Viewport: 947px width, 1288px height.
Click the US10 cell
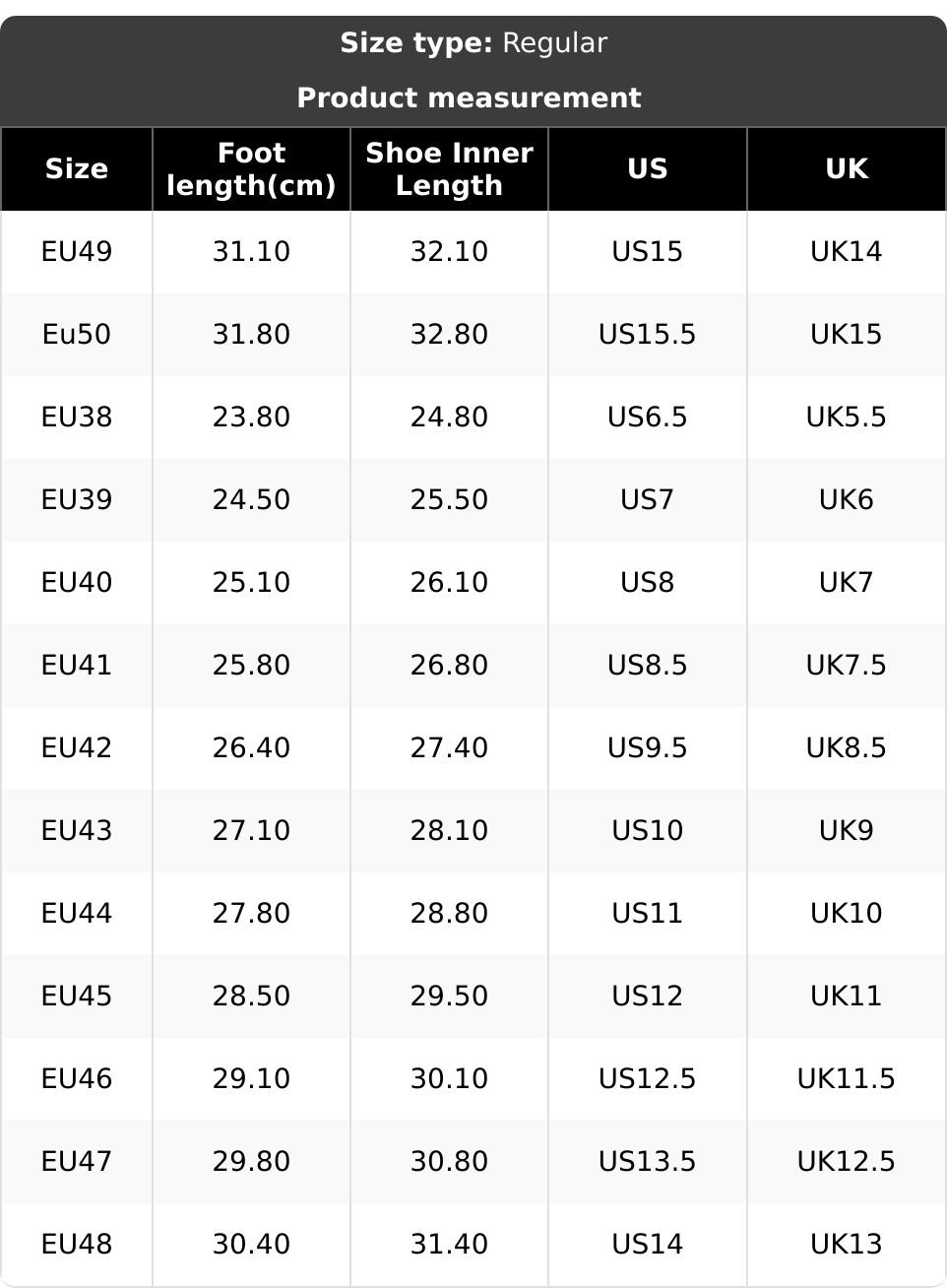(648, 831)
